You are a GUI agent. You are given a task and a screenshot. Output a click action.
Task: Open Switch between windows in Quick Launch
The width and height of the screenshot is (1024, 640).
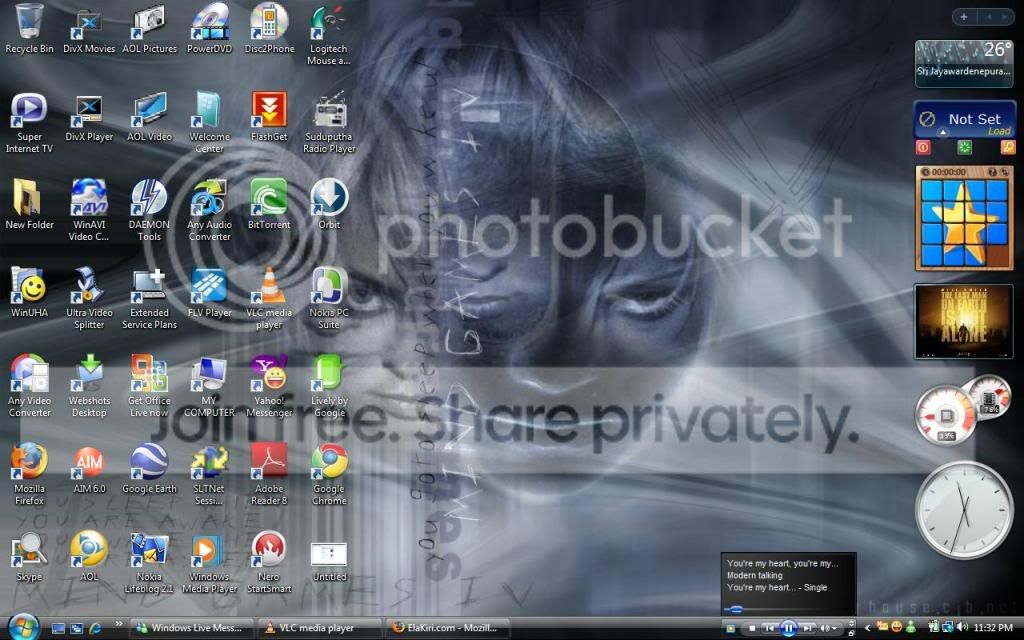(x=76, y=628)
